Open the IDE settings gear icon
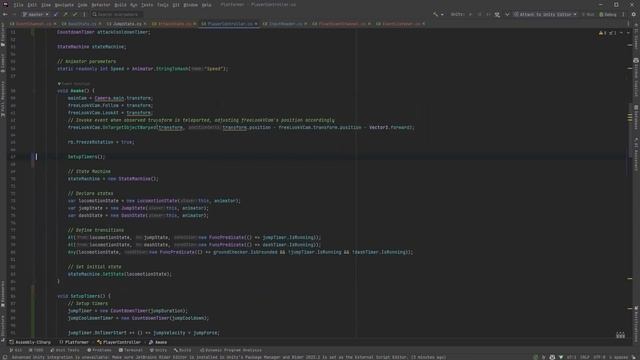Viewport: 640px width, 360px height. [633, 14]
